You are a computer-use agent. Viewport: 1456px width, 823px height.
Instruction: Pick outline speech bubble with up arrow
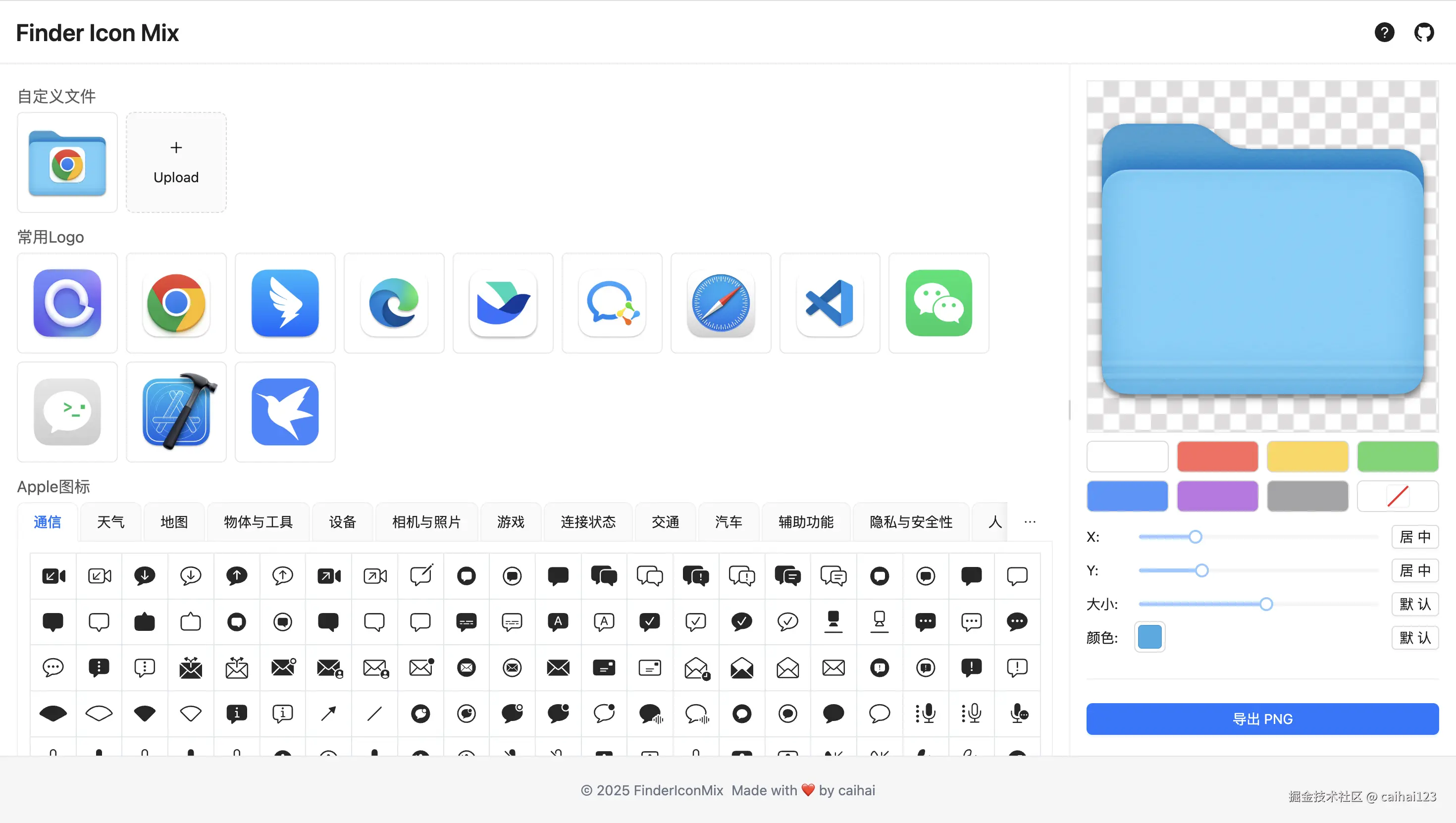coord(283,576)
